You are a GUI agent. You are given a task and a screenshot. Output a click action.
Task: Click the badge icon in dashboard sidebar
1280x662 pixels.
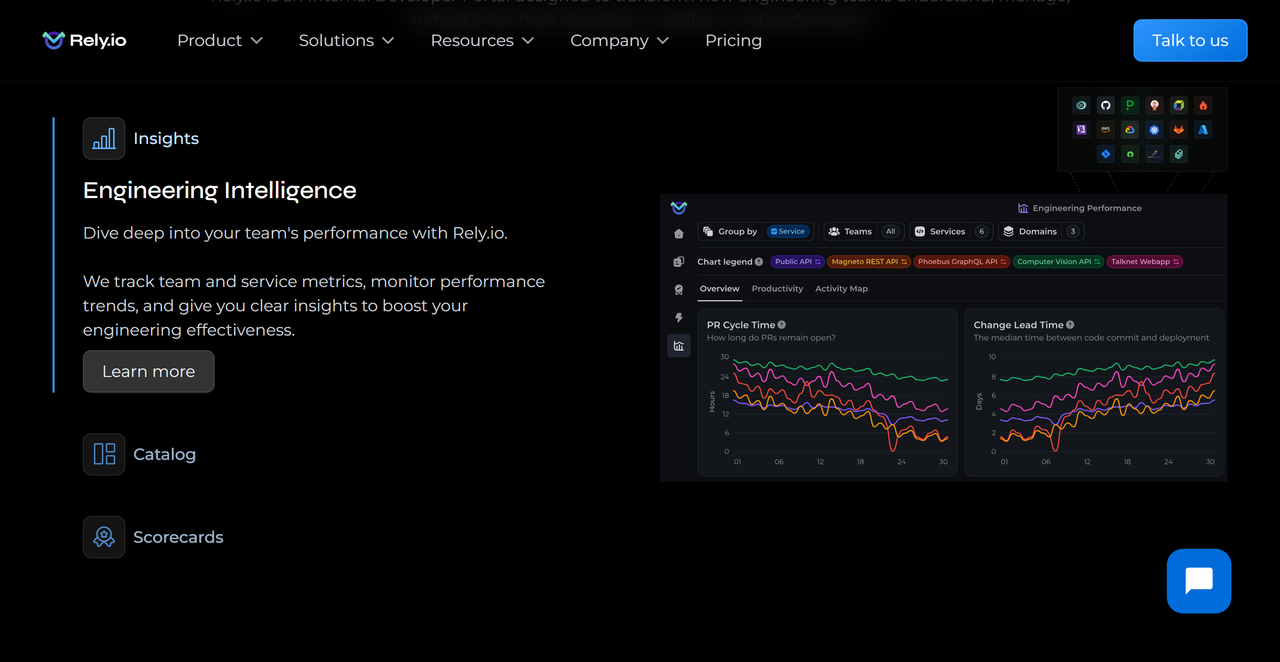[679, 290]
